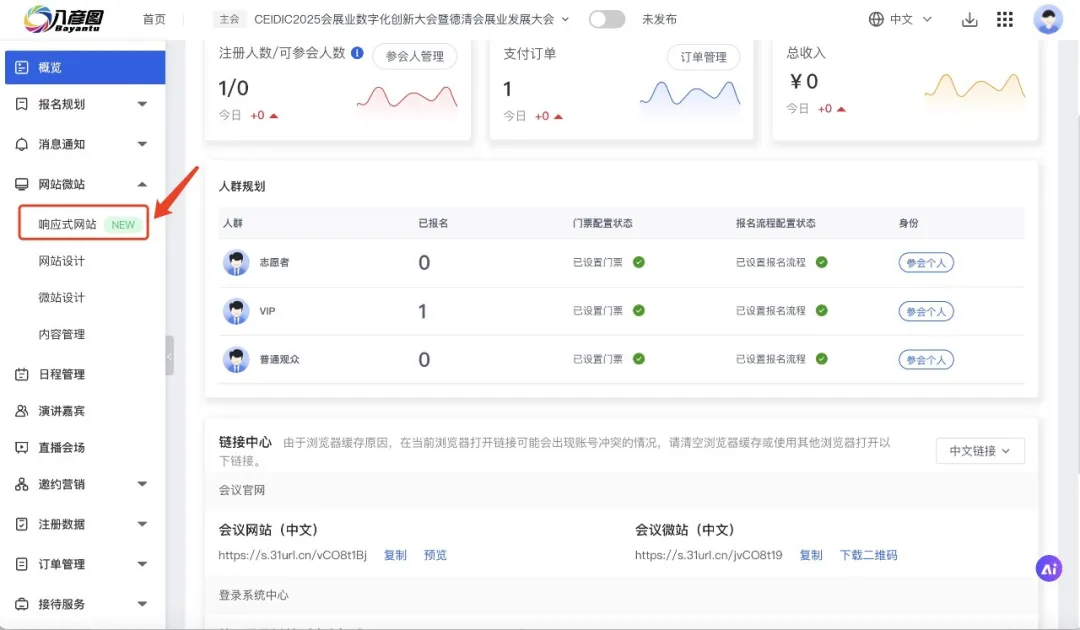Open the apps grid icon
The width and height of the screenshot is (1080, 630).
pos(1005,20)
